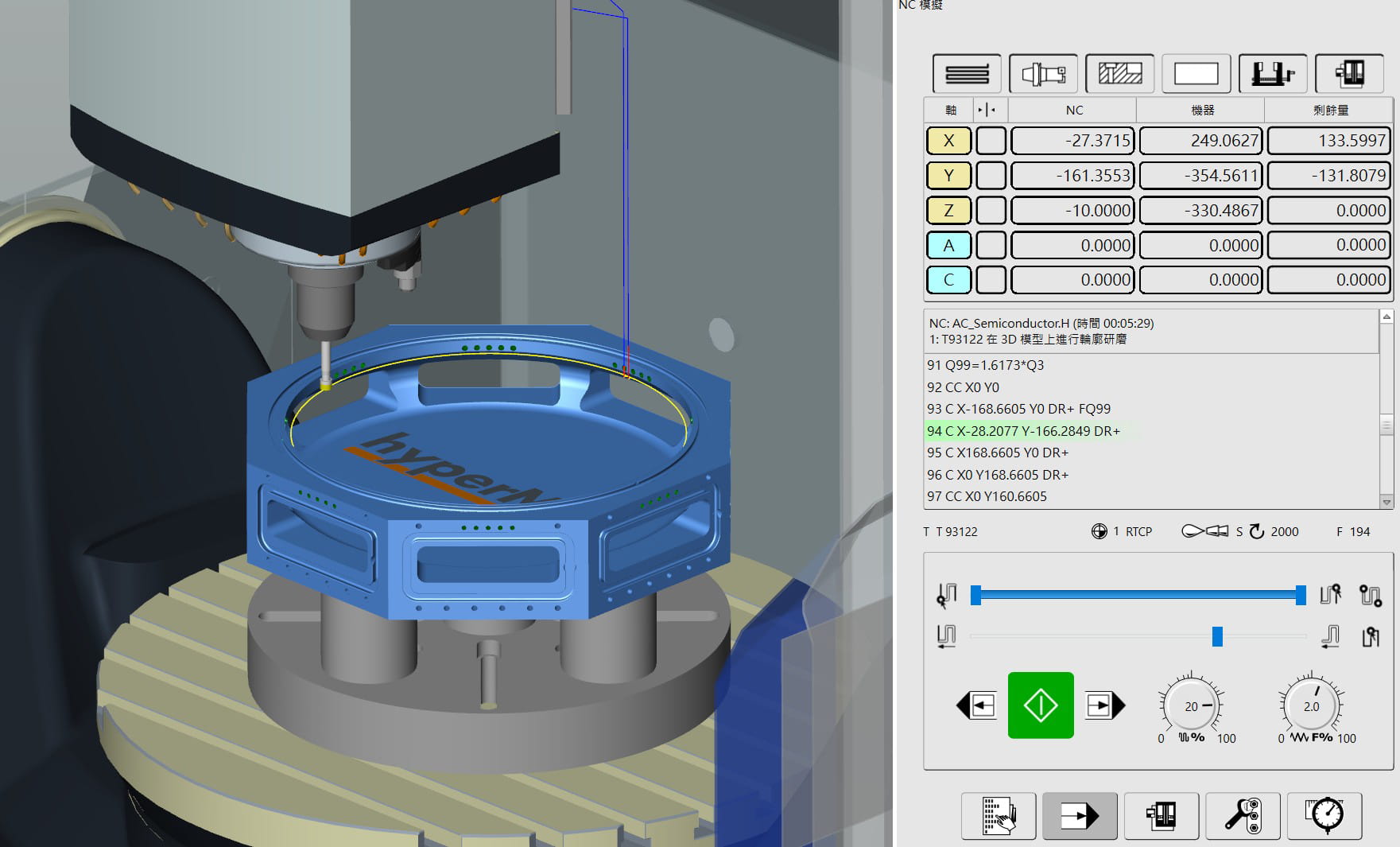This screenshot has width=1400, height=847.
Task: Open the machine settings page at bottom
Action: point(1161,815)
